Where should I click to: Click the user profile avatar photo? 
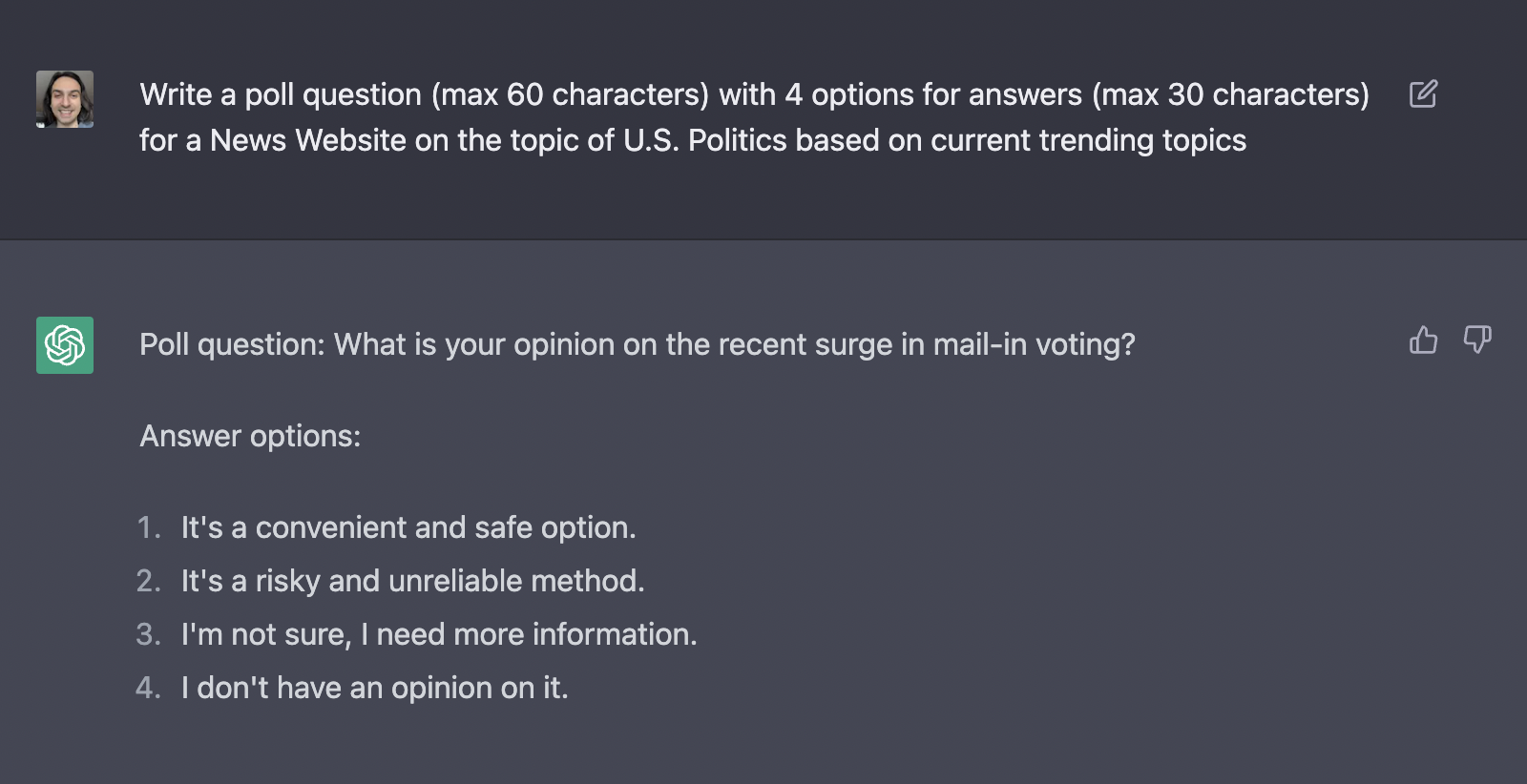click(65, 99)
